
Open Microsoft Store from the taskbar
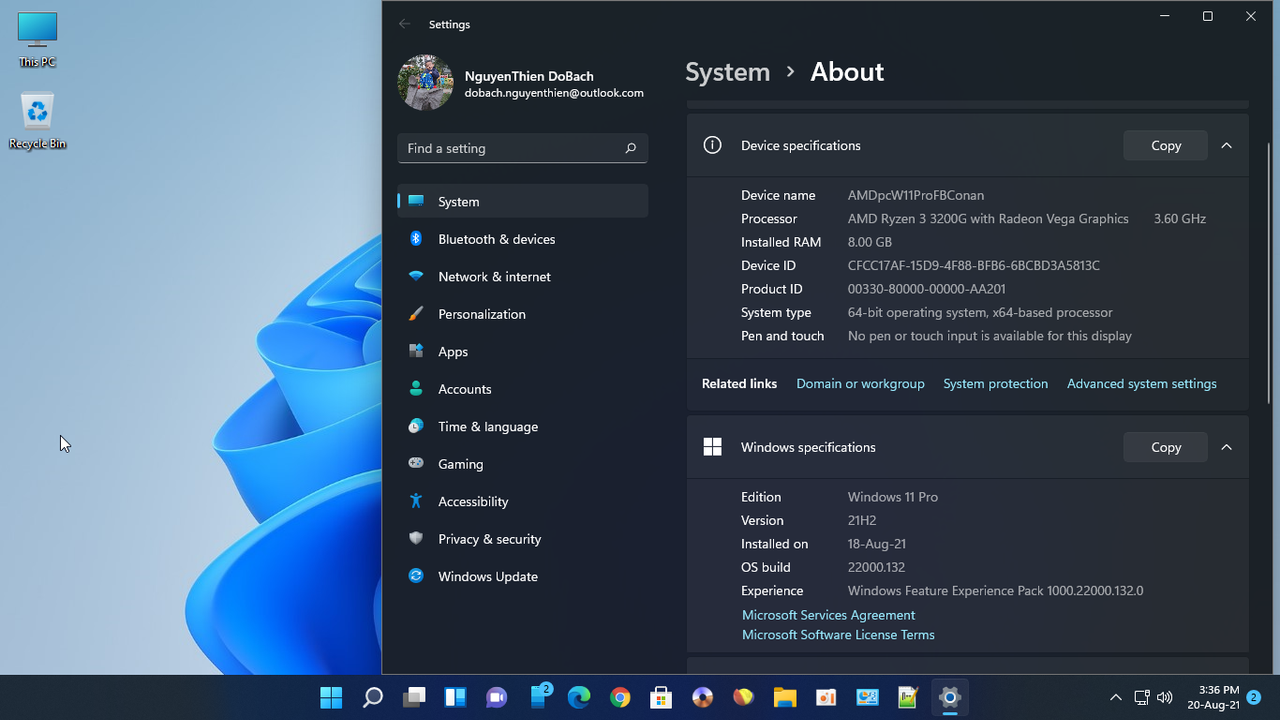click(660, 697)
